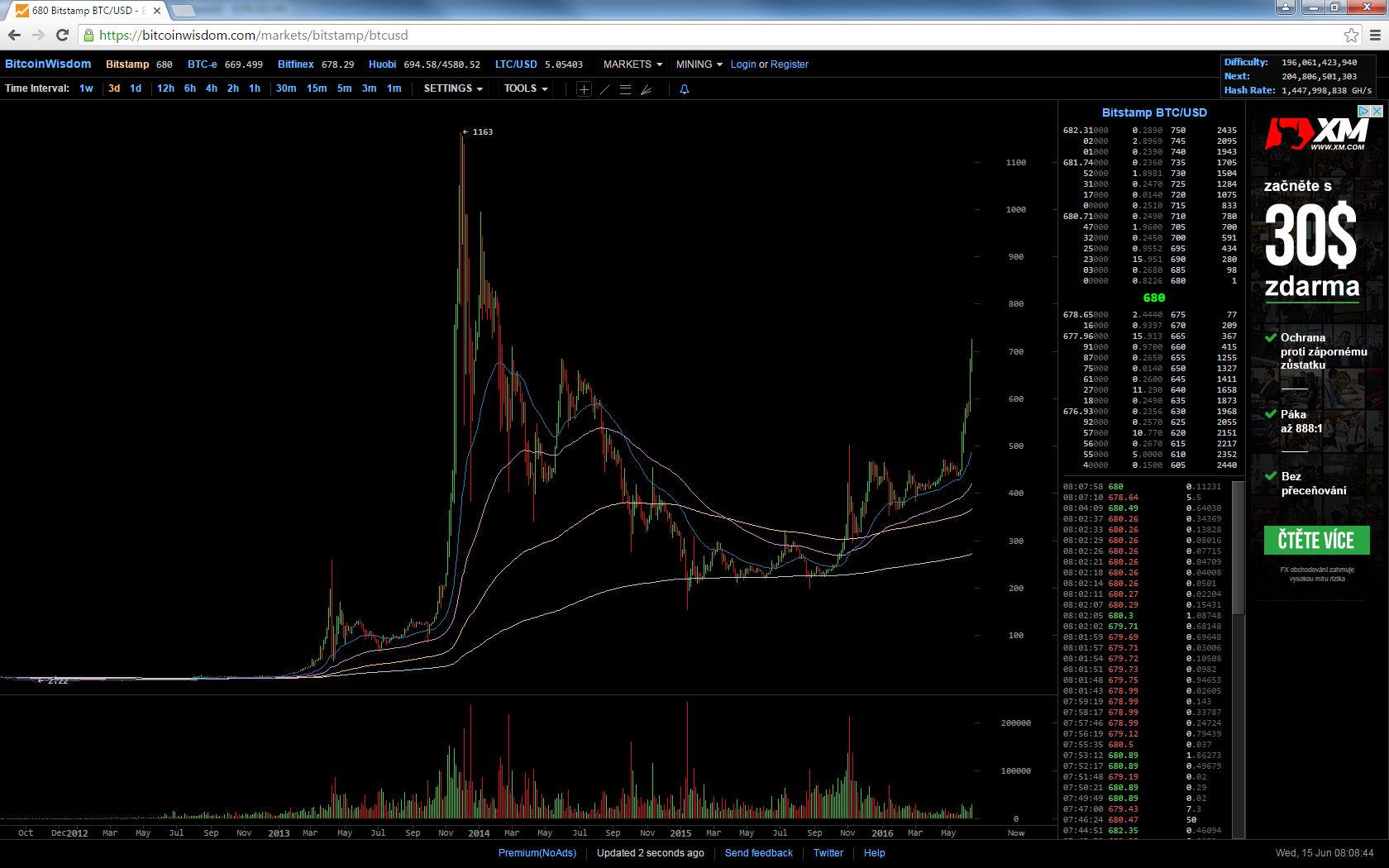The height and width of the screenshot is (868, 1389).
Task: Click the Register link
Action: point(790,64)
